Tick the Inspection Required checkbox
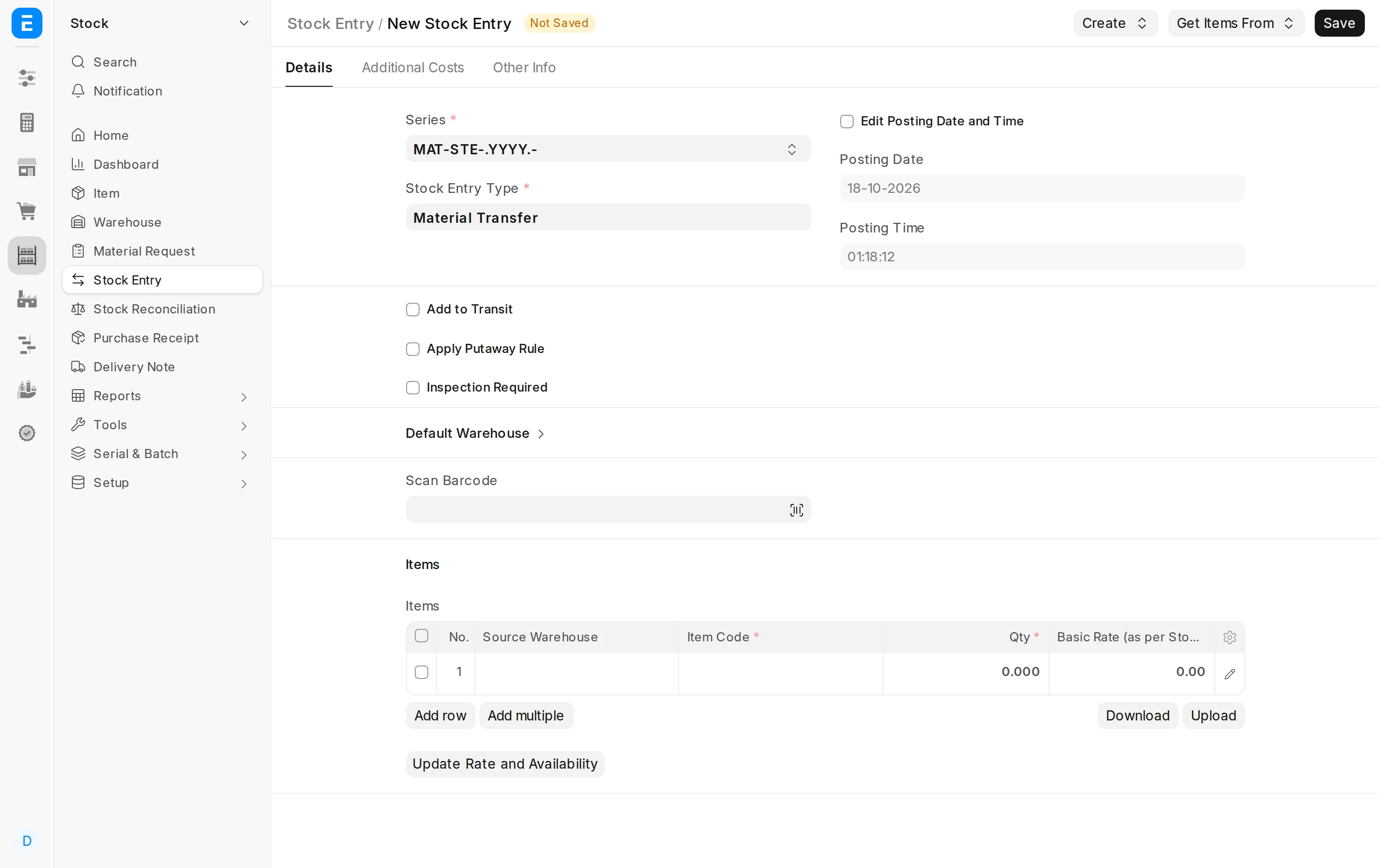Image resolution: width=1389 pixels, height=868 pixels. pyautogui.click(x=413, y=388)
